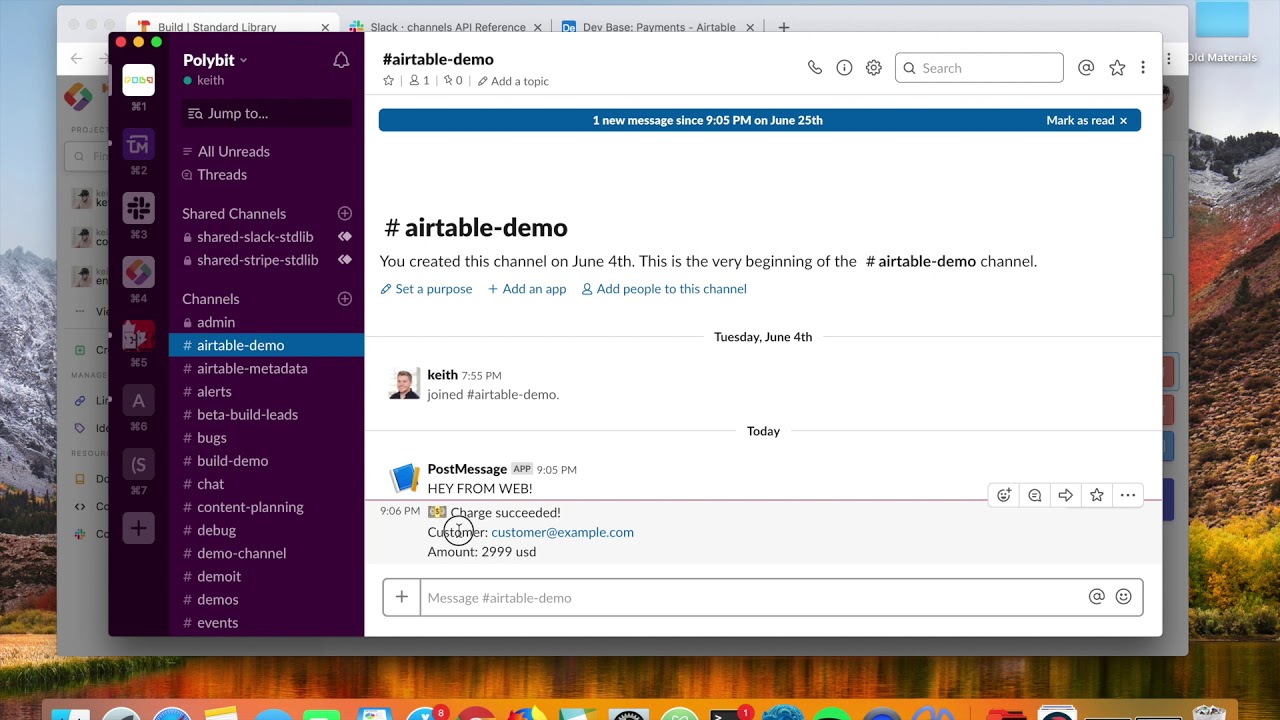Click the PostMessage app avatar
This screenshot has width=1280, height=720.
coord(404,478)
